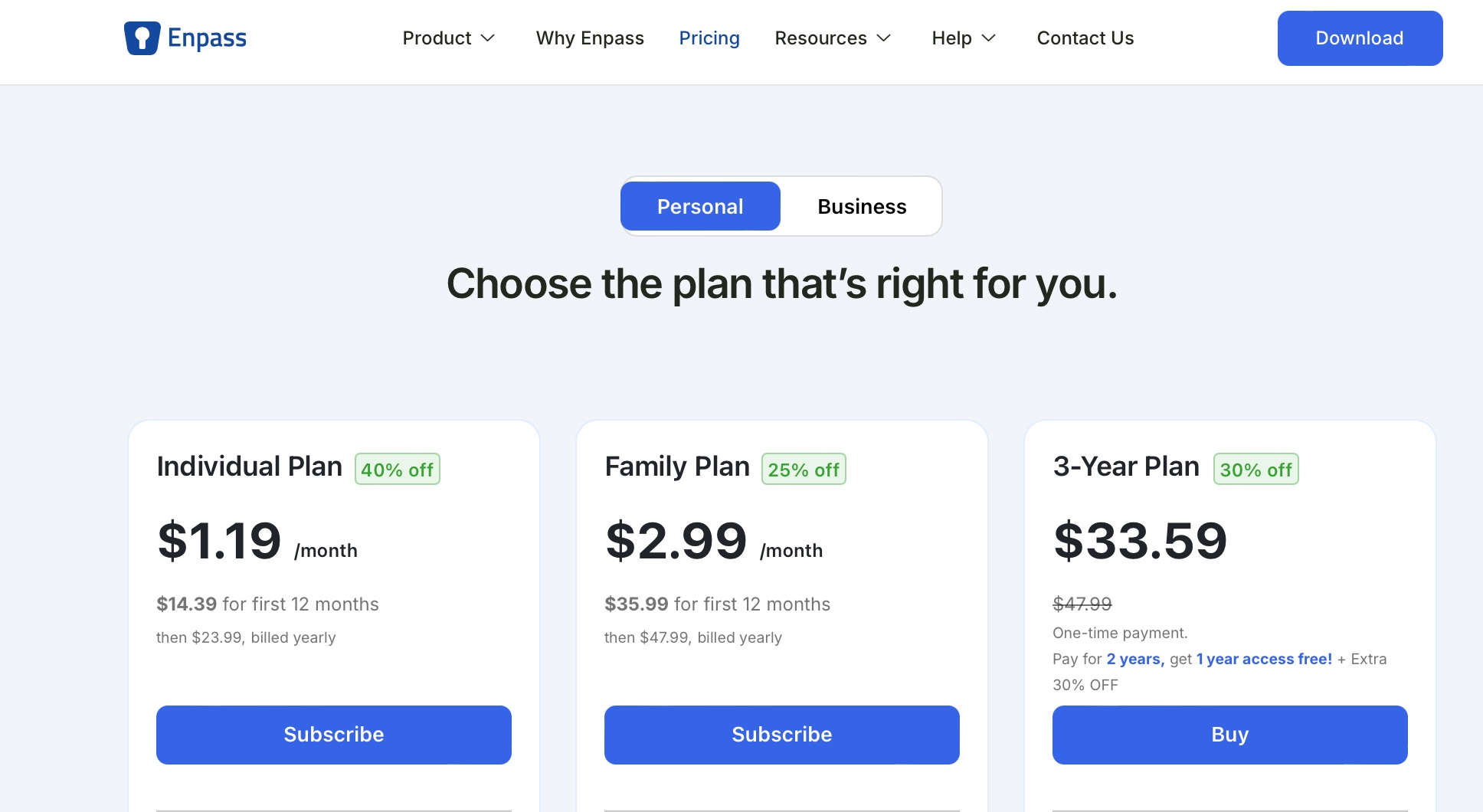This screenshot has height=812, width=1483.
Task: Open the Resources dropdown
Action: point(820,38)
